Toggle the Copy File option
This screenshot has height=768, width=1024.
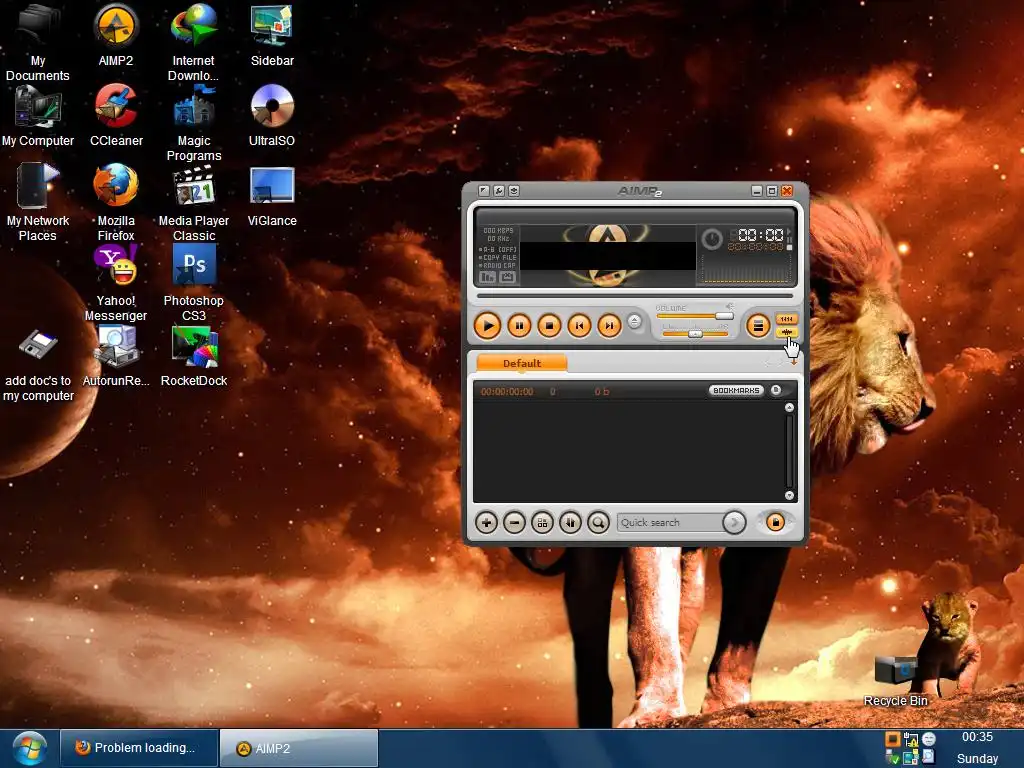(498, 257)
